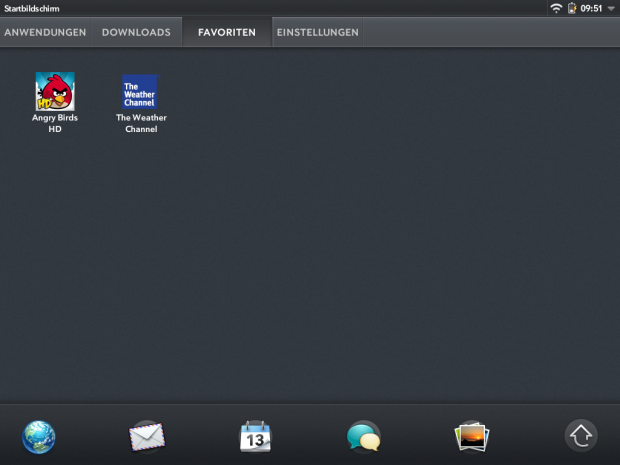This screenshot has height=465, width=620.
Task: Select the Favoriten tab
Action: pos(226,33)
